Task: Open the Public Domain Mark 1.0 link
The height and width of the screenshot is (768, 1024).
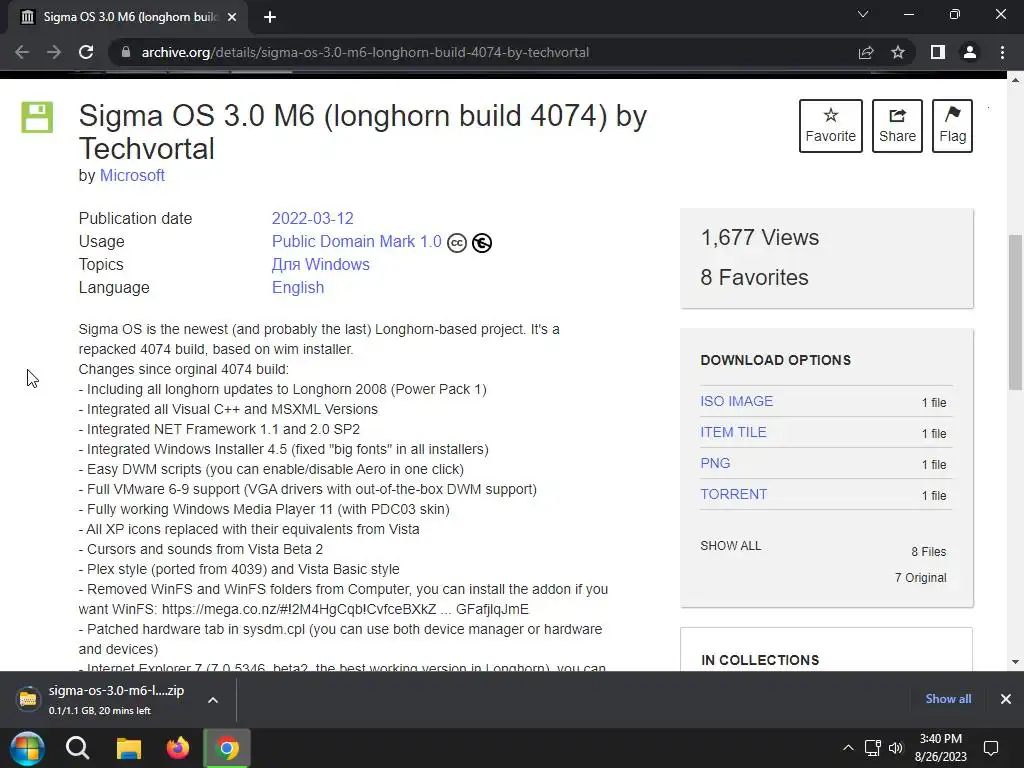Action: [x=357, y=242]
